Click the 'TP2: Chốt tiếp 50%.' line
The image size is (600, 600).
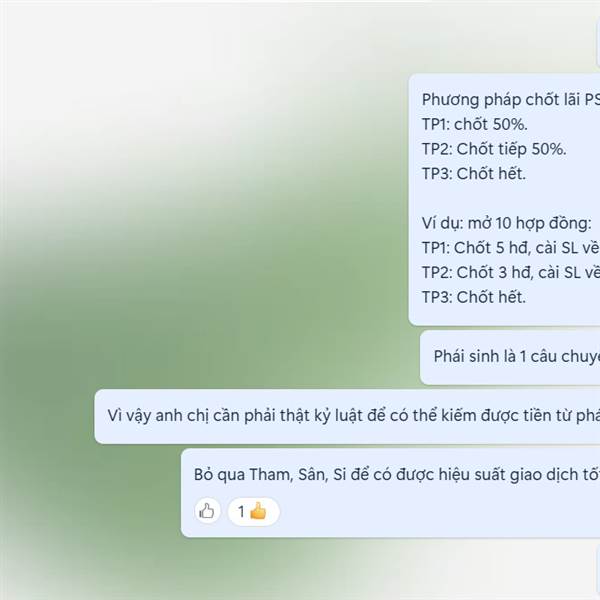(x=494, y=149)
